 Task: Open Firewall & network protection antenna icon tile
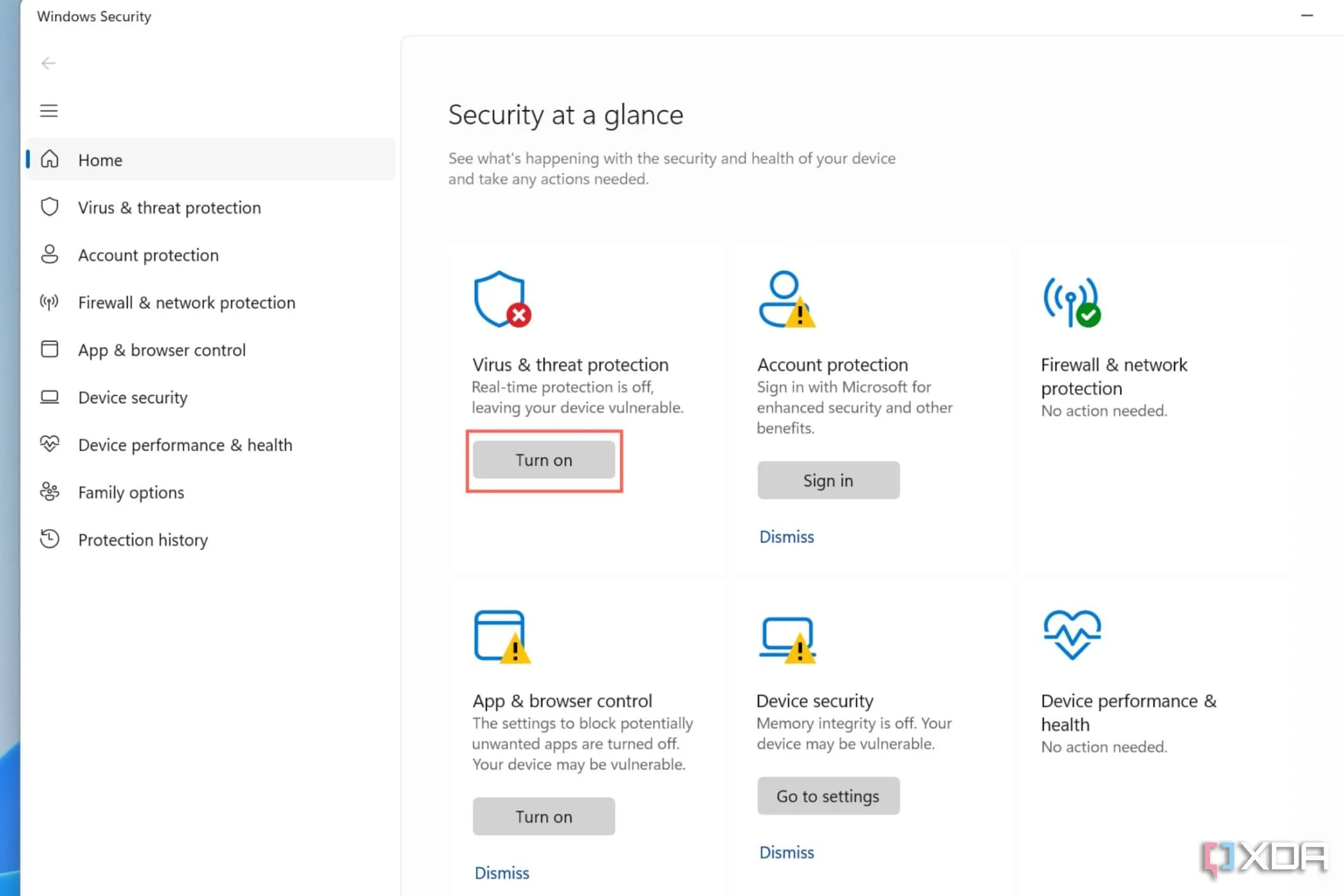1071,301
